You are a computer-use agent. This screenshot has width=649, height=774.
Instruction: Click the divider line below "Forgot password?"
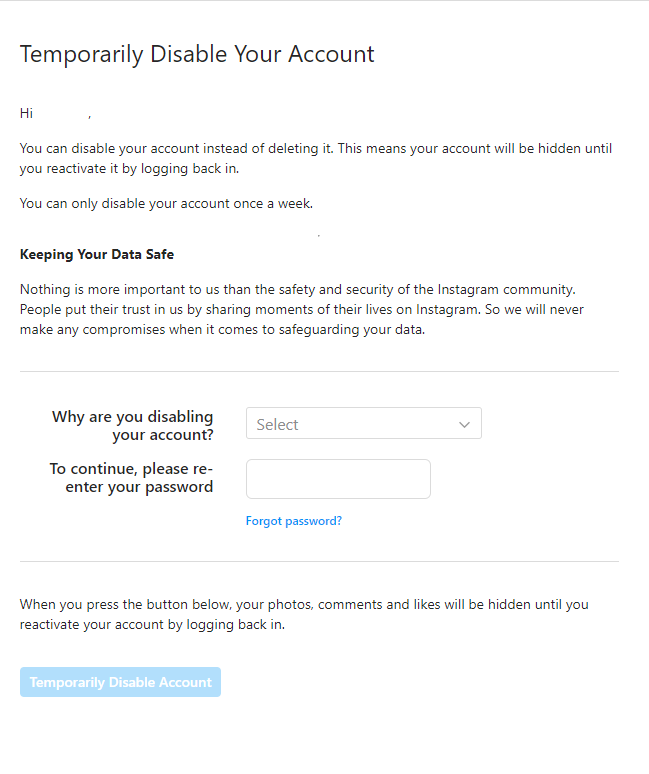click(x=319, y=562)
